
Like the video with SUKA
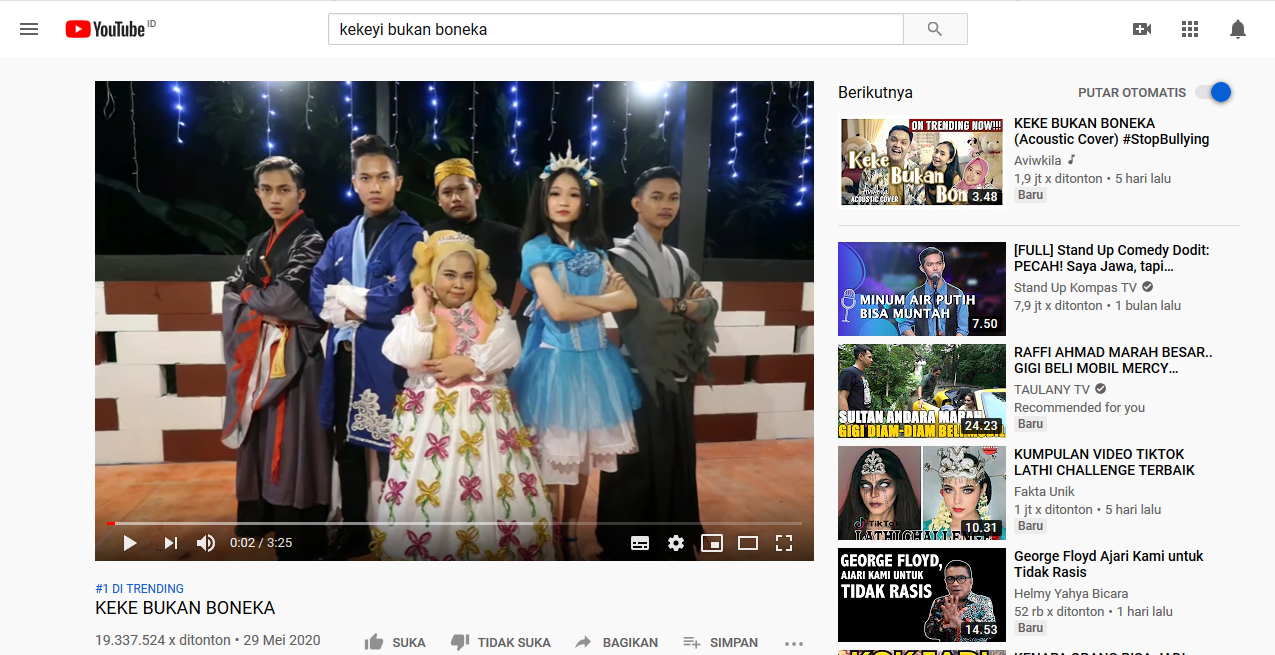395,642
